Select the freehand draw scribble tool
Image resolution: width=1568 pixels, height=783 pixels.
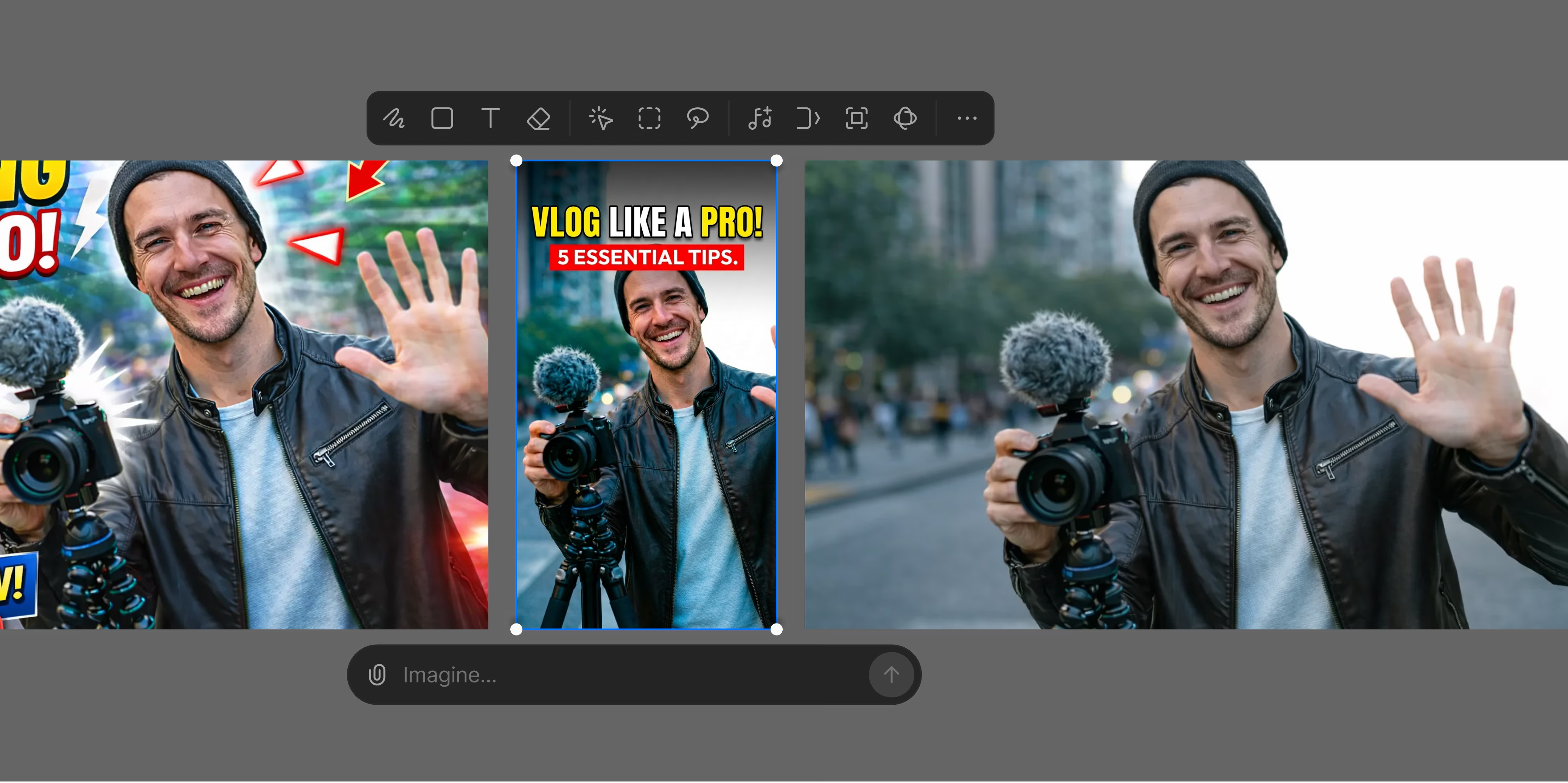point(393,118)
